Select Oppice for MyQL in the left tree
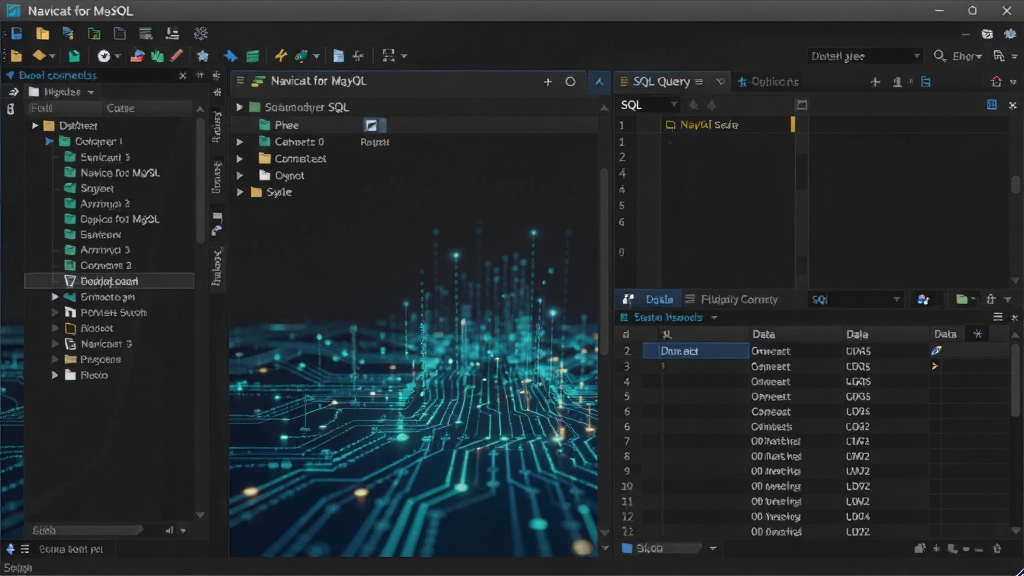 [x=120, y=219]
